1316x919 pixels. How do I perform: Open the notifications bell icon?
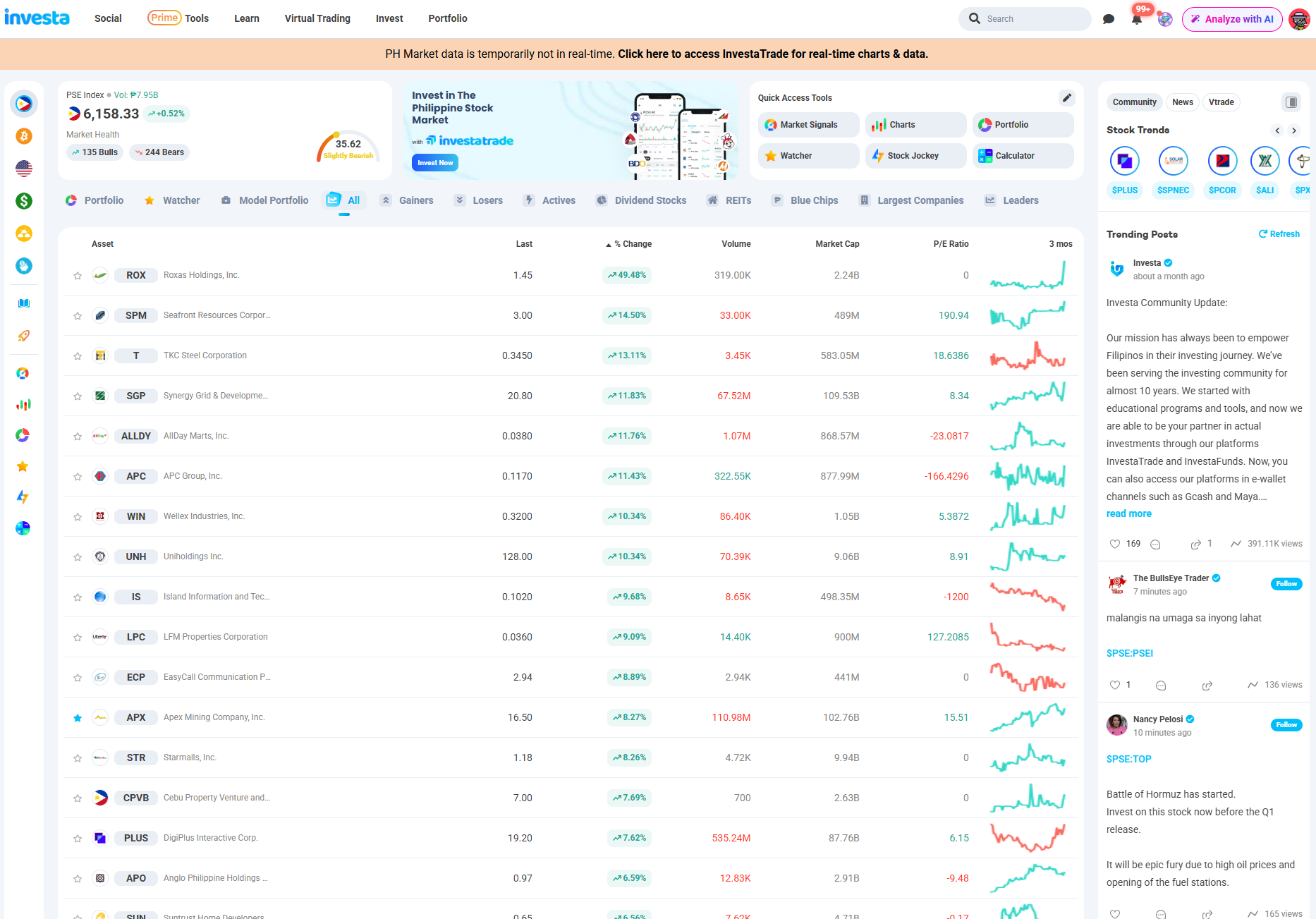coord(1137,19)
